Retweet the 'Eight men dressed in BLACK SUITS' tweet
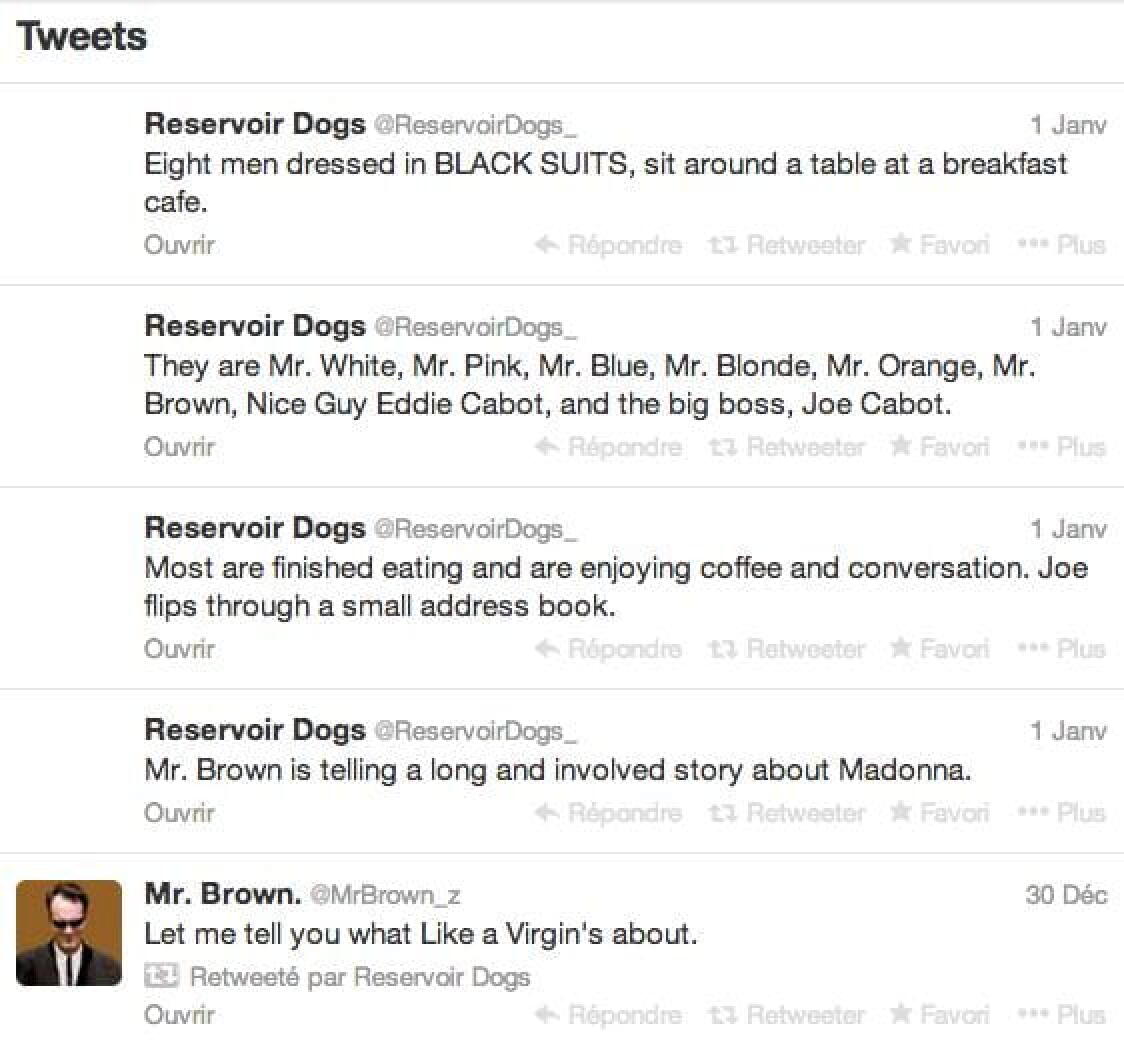1124x1046 pixels. point(787,245)
